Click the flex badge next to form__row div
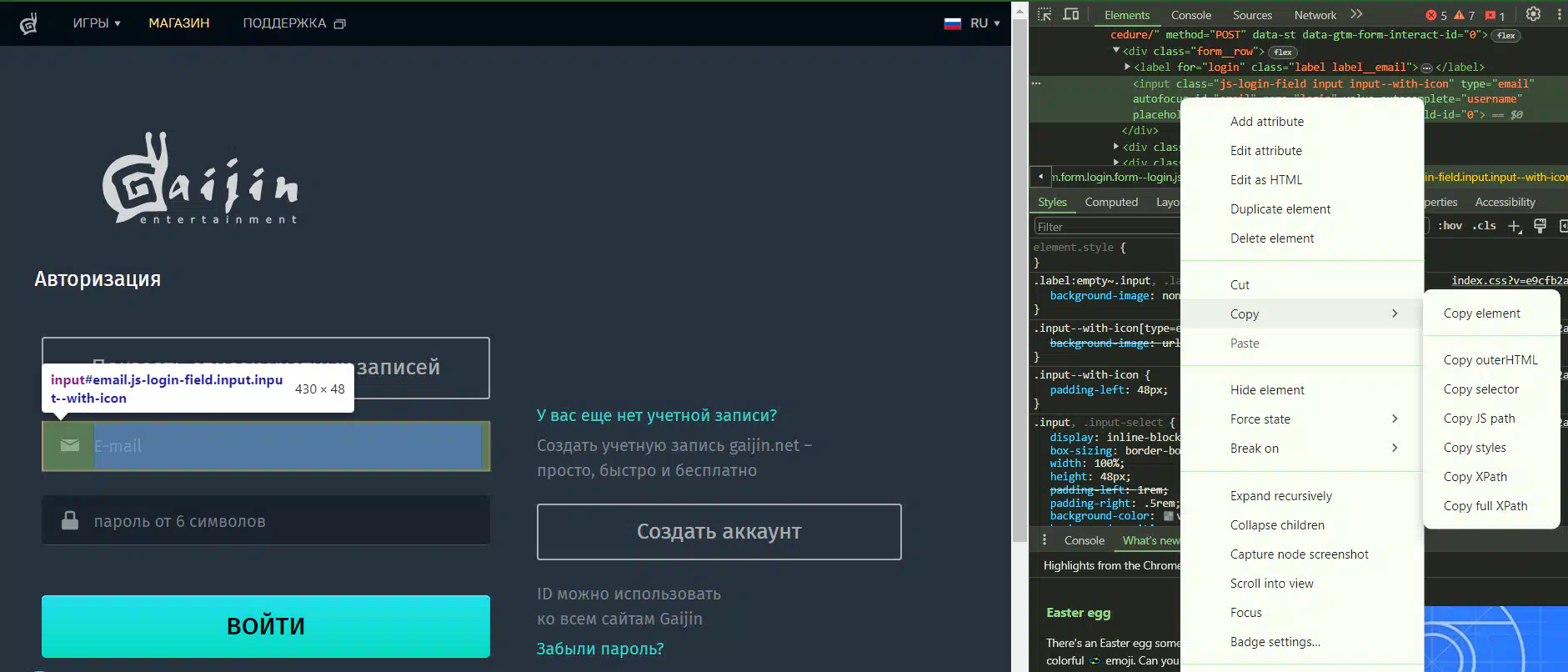 [x=1283, y=52]
